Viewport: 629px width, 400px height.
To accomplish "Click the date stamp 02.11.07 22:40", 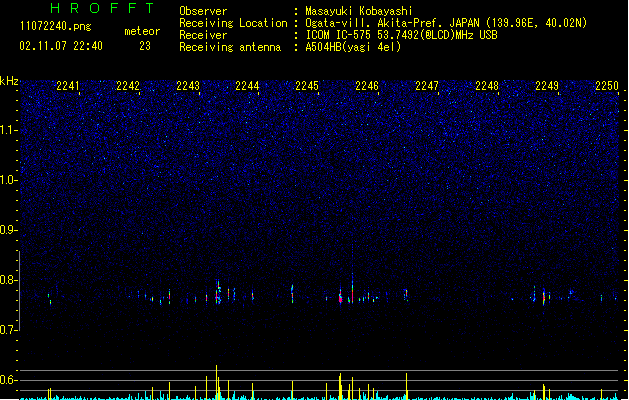I will pyautogui.click(x=61, y=46).
